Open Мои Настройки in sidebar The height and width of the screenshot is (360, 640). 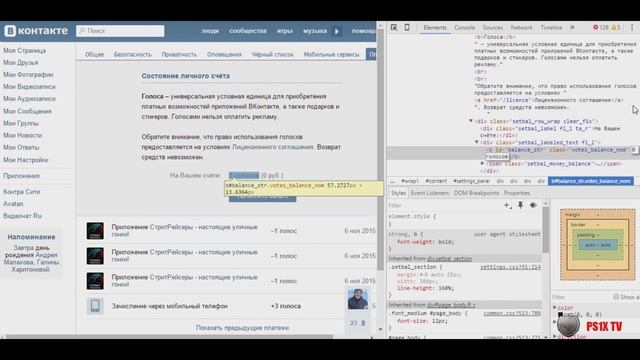coord(25,160)
